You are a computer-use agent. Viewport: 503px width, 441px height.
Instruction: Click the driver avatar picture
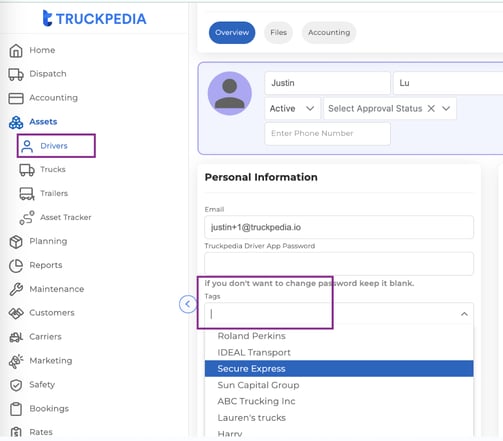230,93
